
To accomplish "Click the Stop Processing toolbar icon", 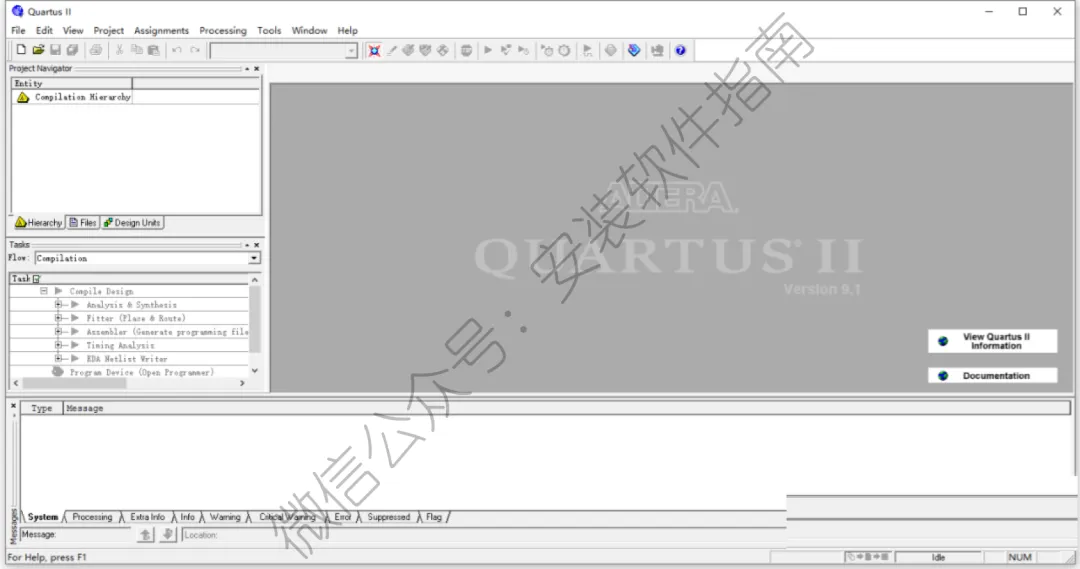I will (x=466, y=50).
